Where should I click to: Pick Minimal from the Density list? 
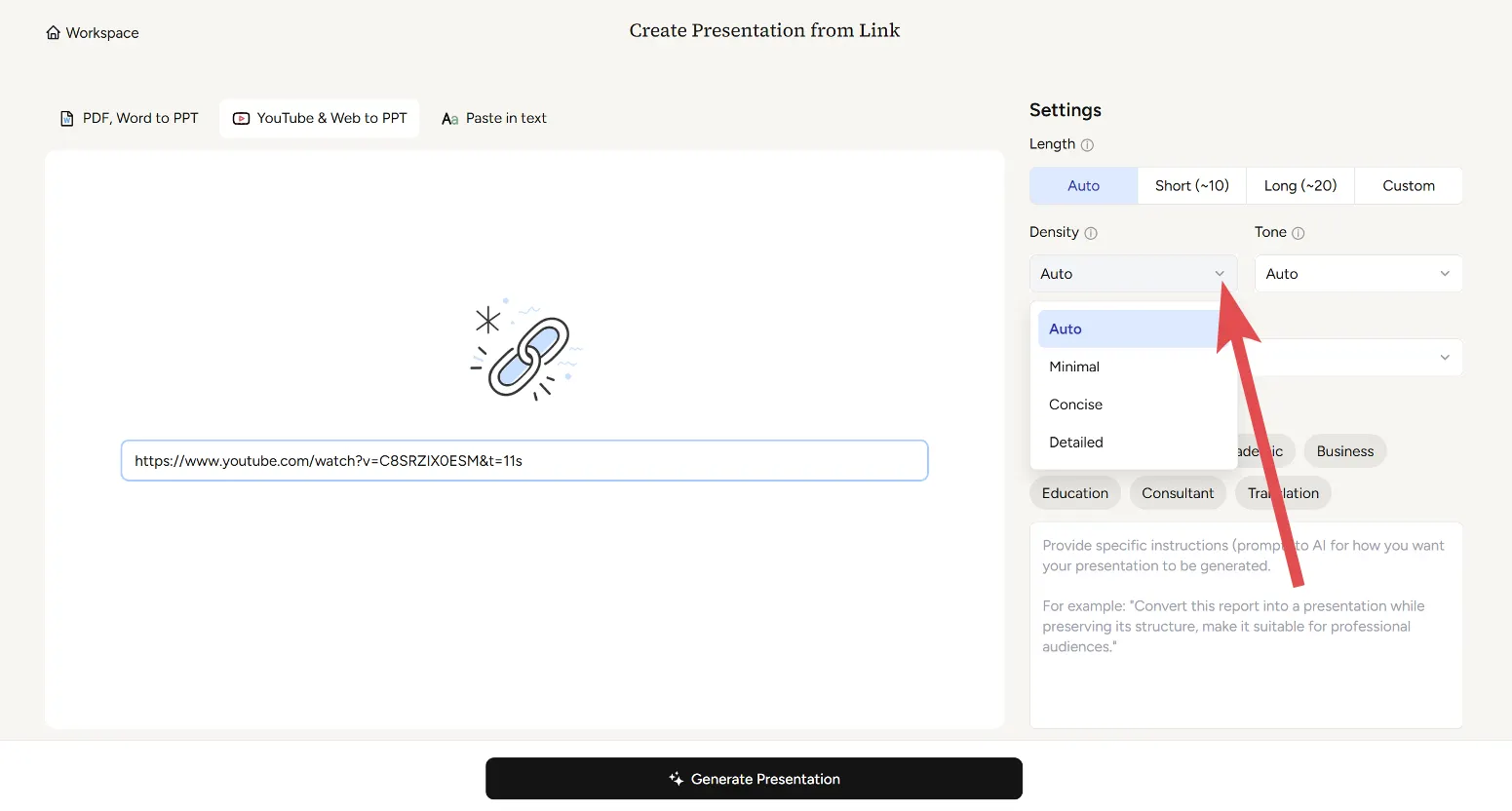point(1074,367)
